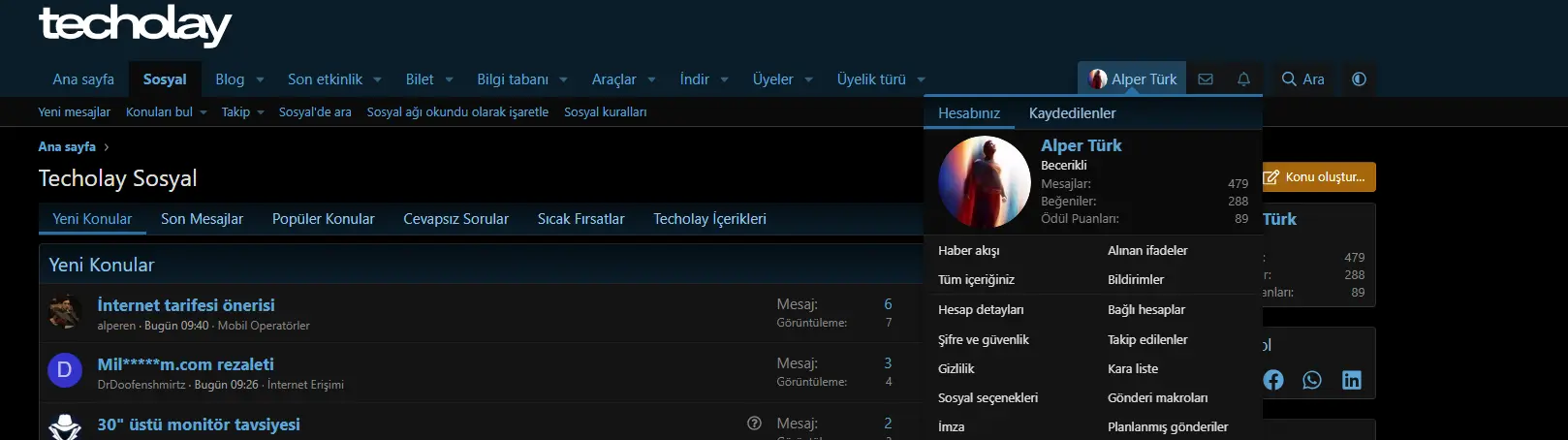Screen dimensions: 1568x440
Task: Select the Yeni Konular tab
Action: (92, 219)
